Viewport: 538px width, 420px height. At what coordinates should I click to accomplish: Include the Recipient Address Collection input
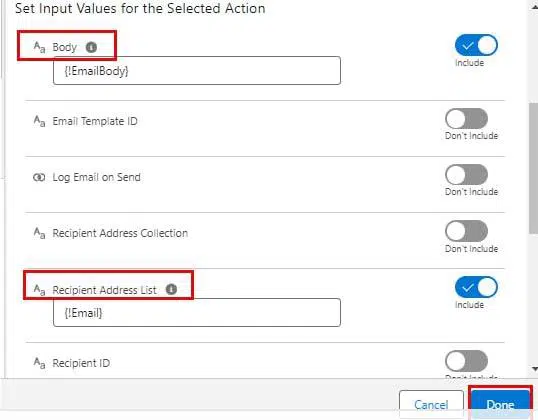coord(466,231)
